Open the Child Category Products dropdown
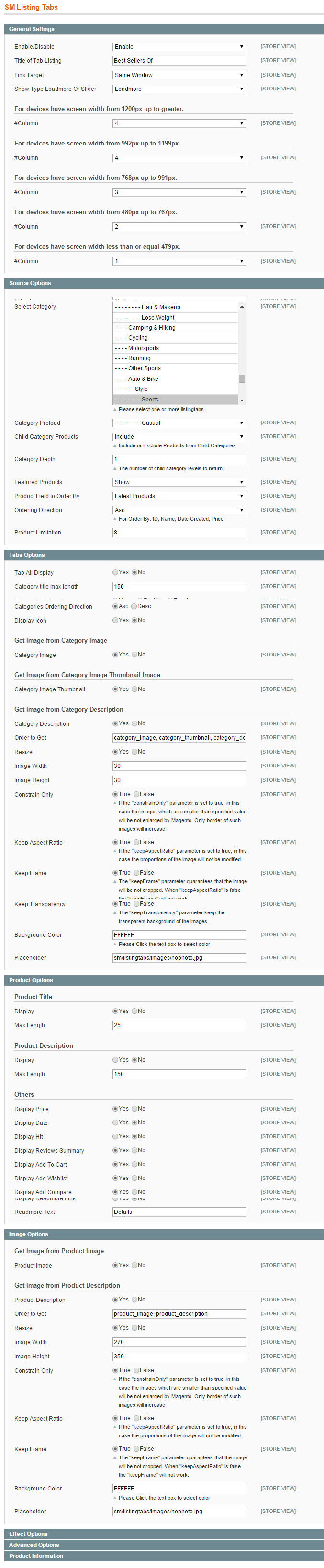The width and height of the screenshot is (324, 1568). [179, 437]
